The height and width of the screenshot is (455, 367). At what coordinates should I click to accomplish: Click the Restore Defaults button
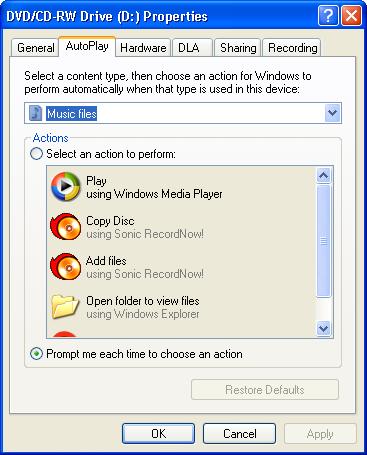pos(265,389)
